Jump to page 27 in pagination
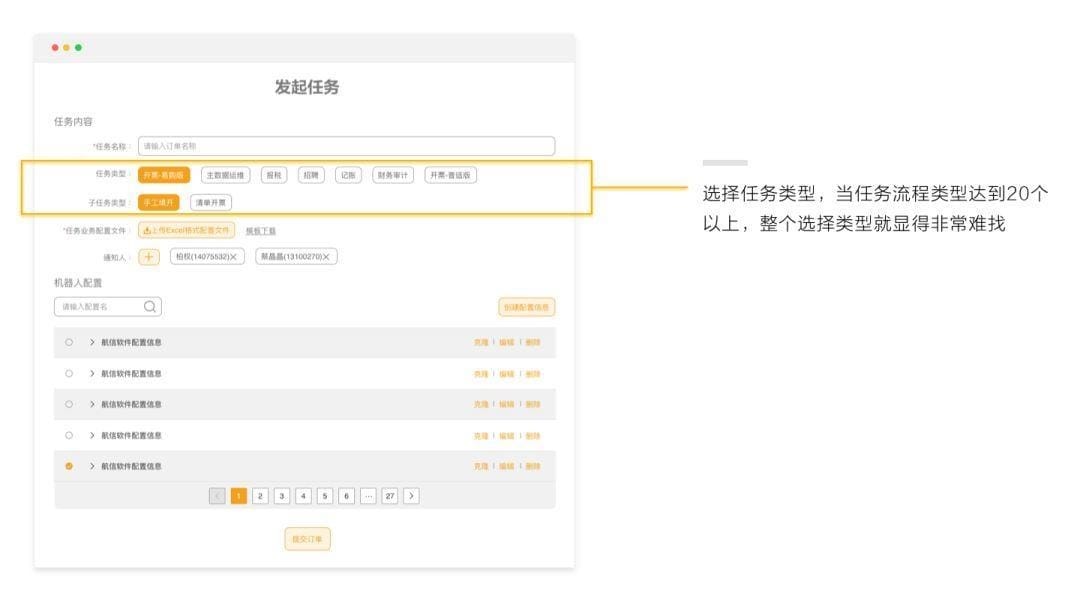1080x599 pixels. point(389,495)
